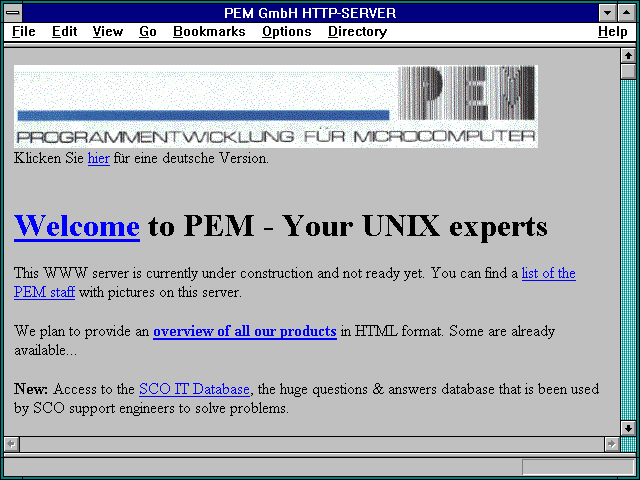
Task: Open the Go menu
Action: pos(148,31)
